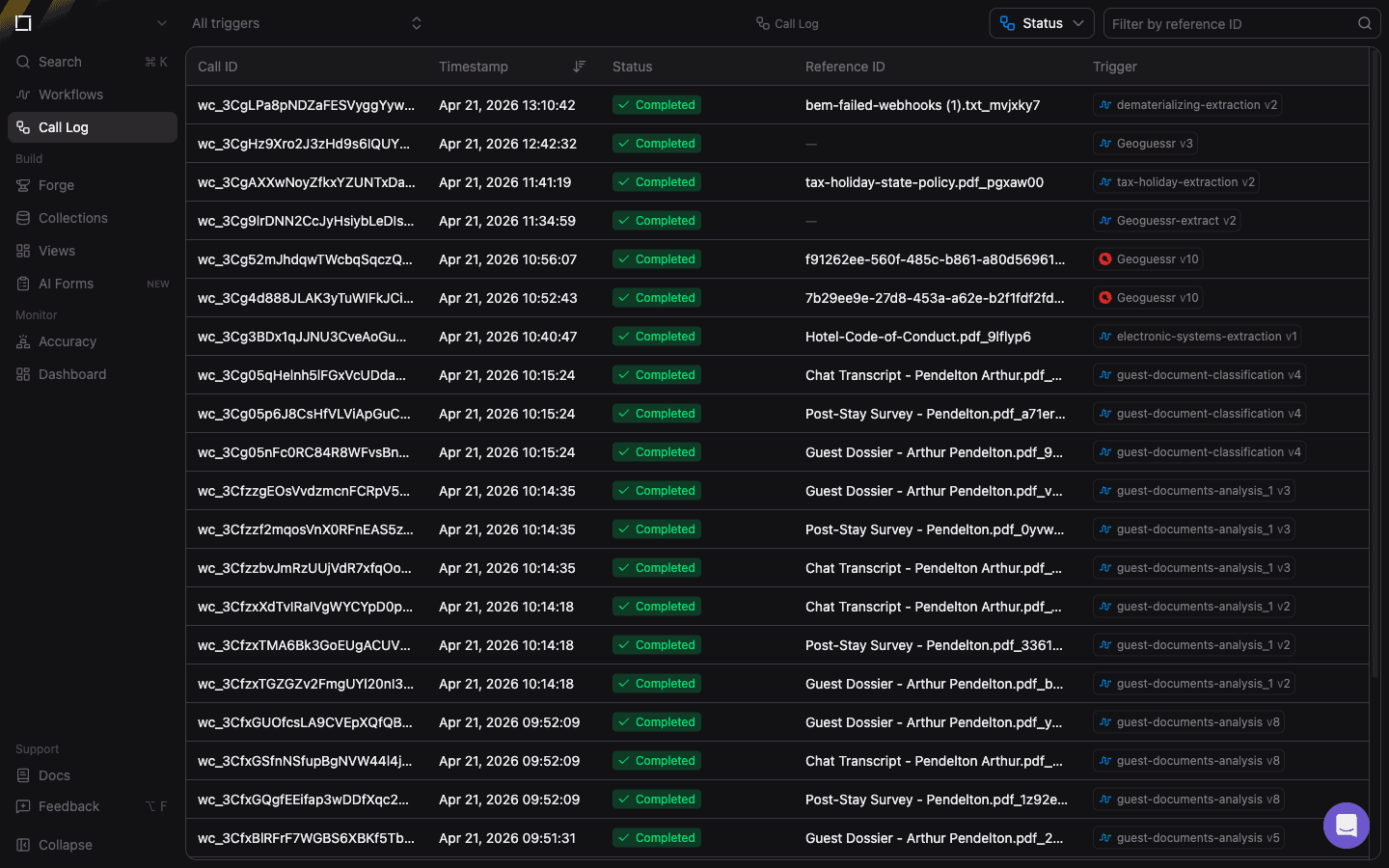Image resolution: width=1389 pixels, height=868 pixels.
Task: Open Workflows from the sidebar
Action: pyautogui.click(x=70, y=95)
